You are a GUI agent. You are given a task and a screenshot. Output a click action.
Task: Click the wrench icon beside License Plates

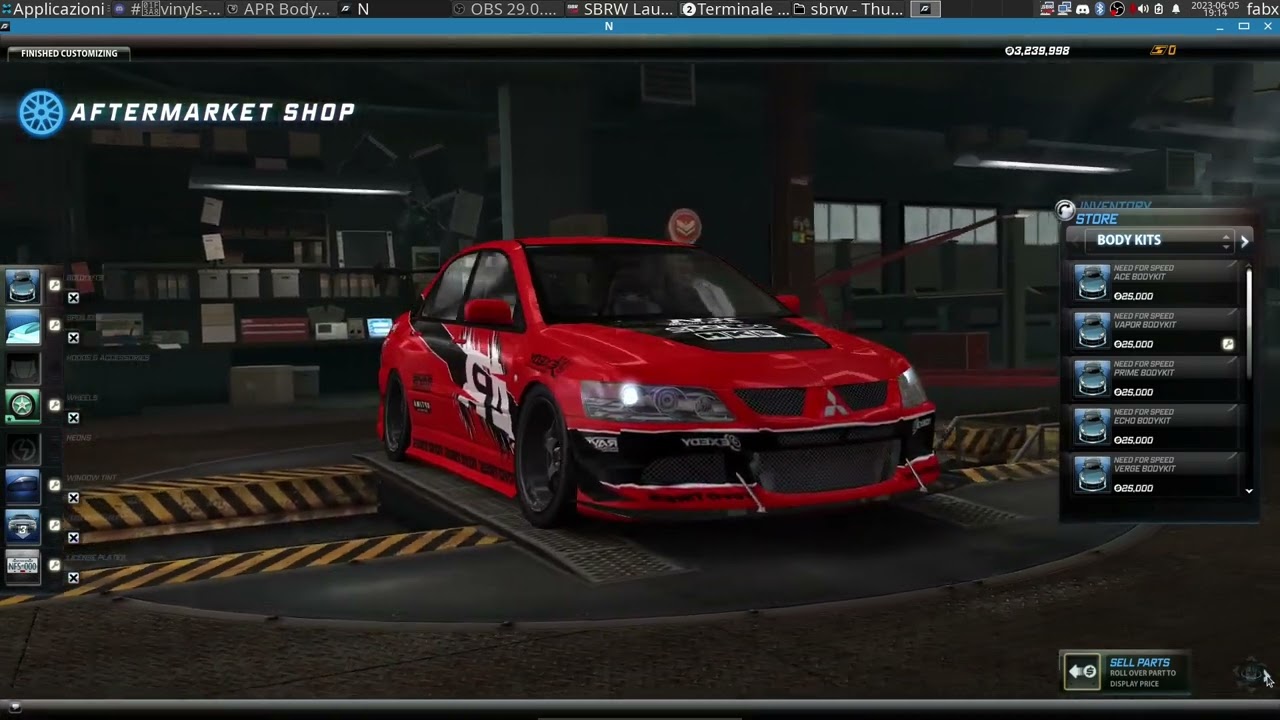point(54,565)
